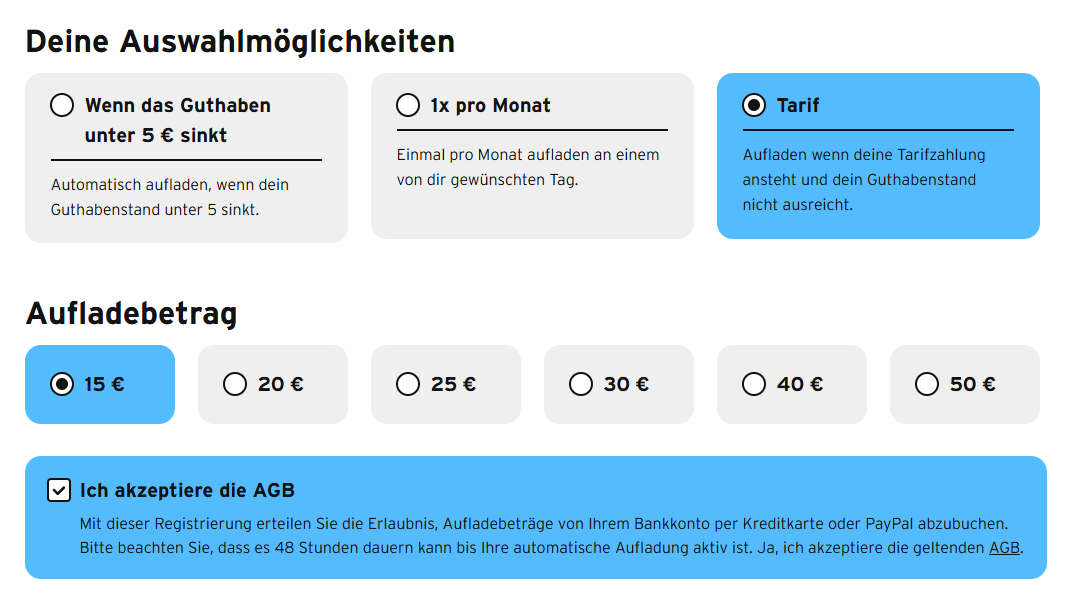Click the 'Automatisch aufladen, wenn dein Guthabenstand' description
1072x606 pixels.
(x=170, y=198)
